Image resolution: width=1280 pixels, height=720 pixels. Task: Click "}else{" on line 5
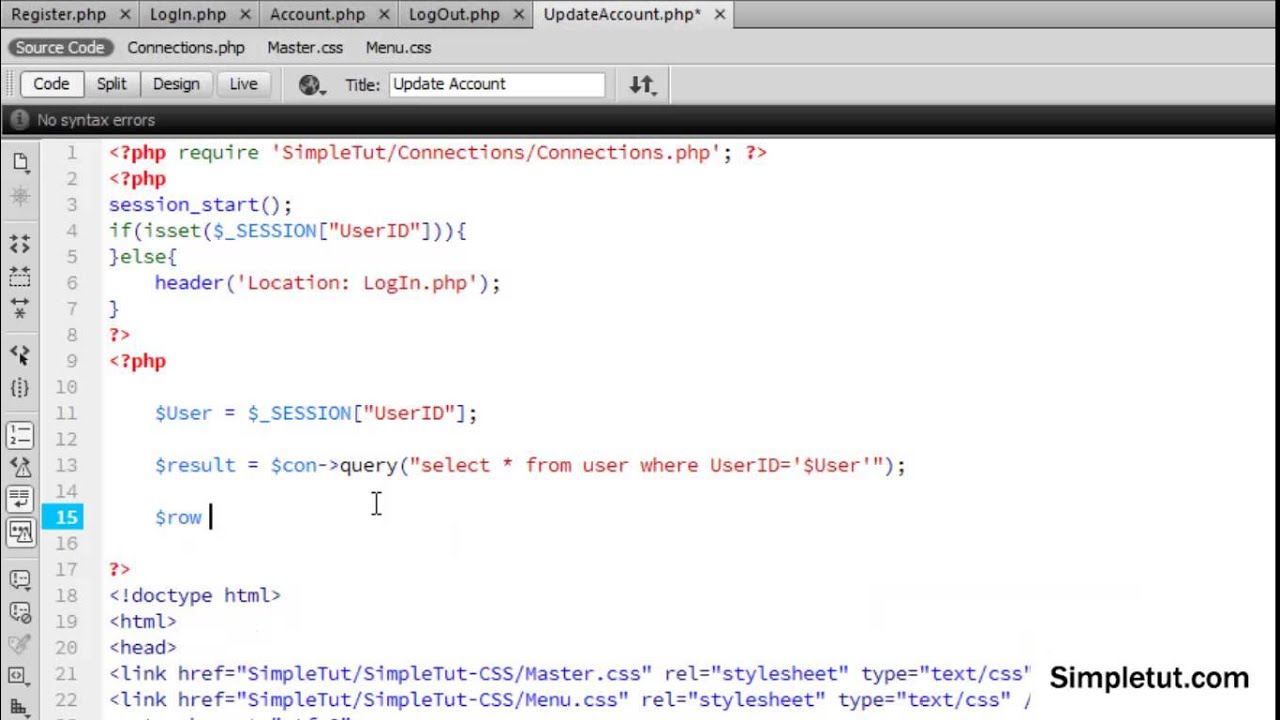(x=143, y=257)
